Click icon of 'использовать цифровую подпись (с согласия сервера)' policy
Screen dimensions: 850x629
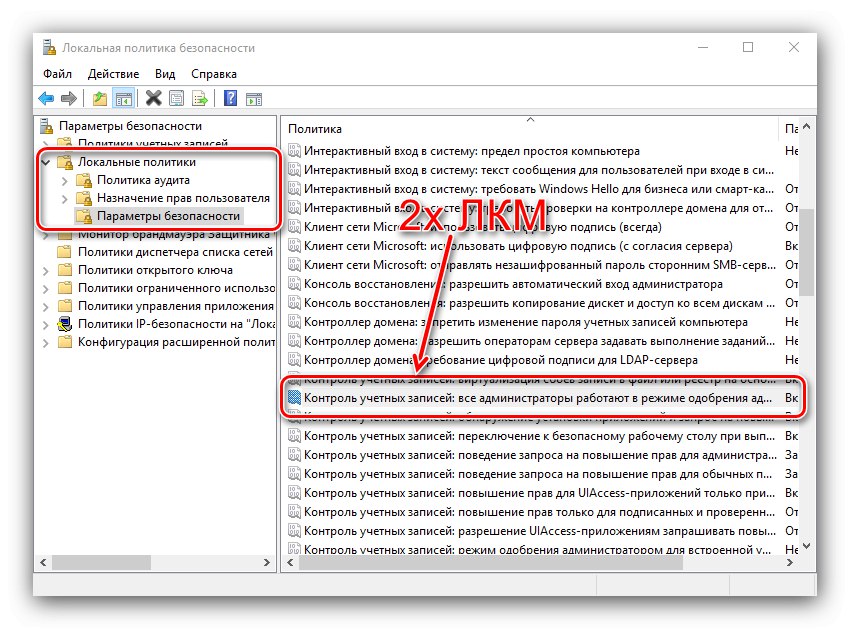[x=294, y=246]
